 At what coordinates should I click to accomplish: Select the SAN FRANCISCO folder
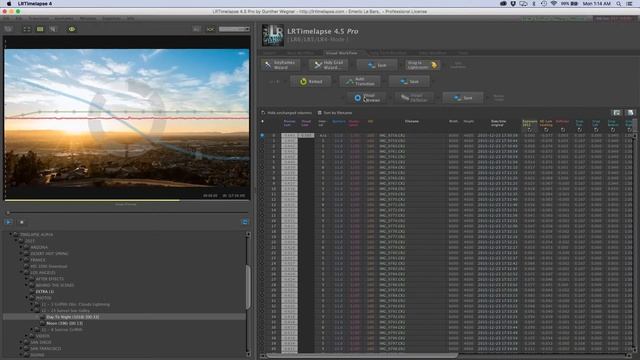tap(45, 349)
